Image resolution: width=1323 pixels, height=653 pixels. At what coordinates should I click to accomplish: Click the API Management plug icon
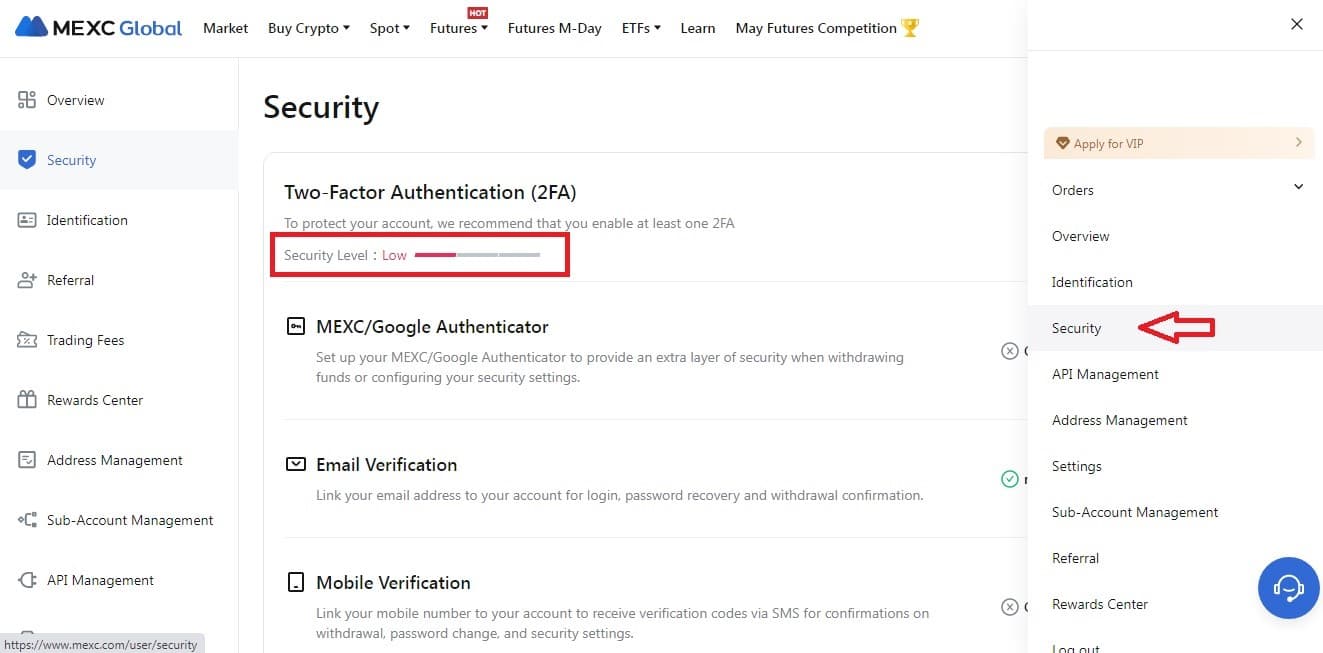click(x=27, y=580)
